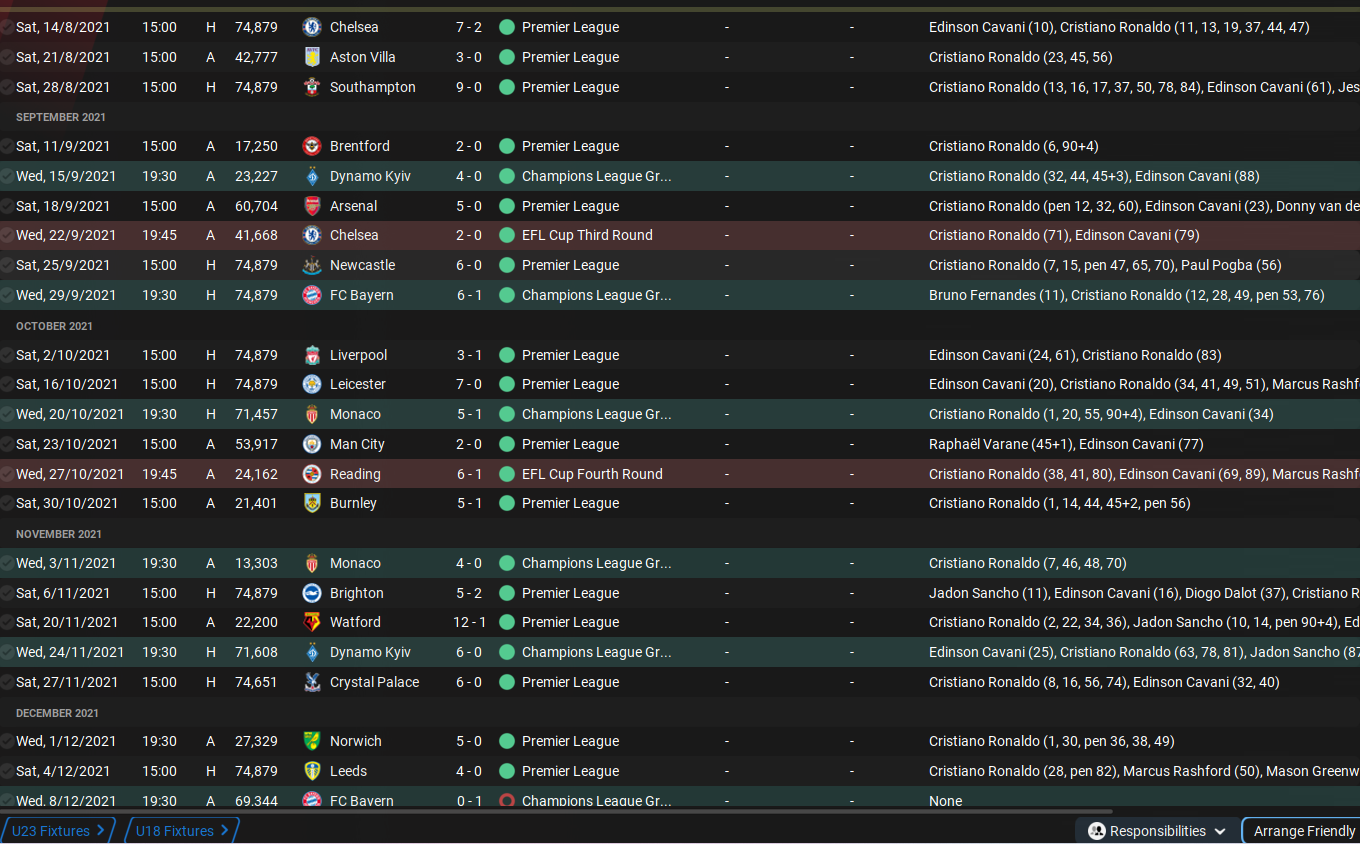Screen dimensions: 1360x844
Task: Toggle the checkmark beside the Leeds fixture row
Action: click(x=7, y=771)
